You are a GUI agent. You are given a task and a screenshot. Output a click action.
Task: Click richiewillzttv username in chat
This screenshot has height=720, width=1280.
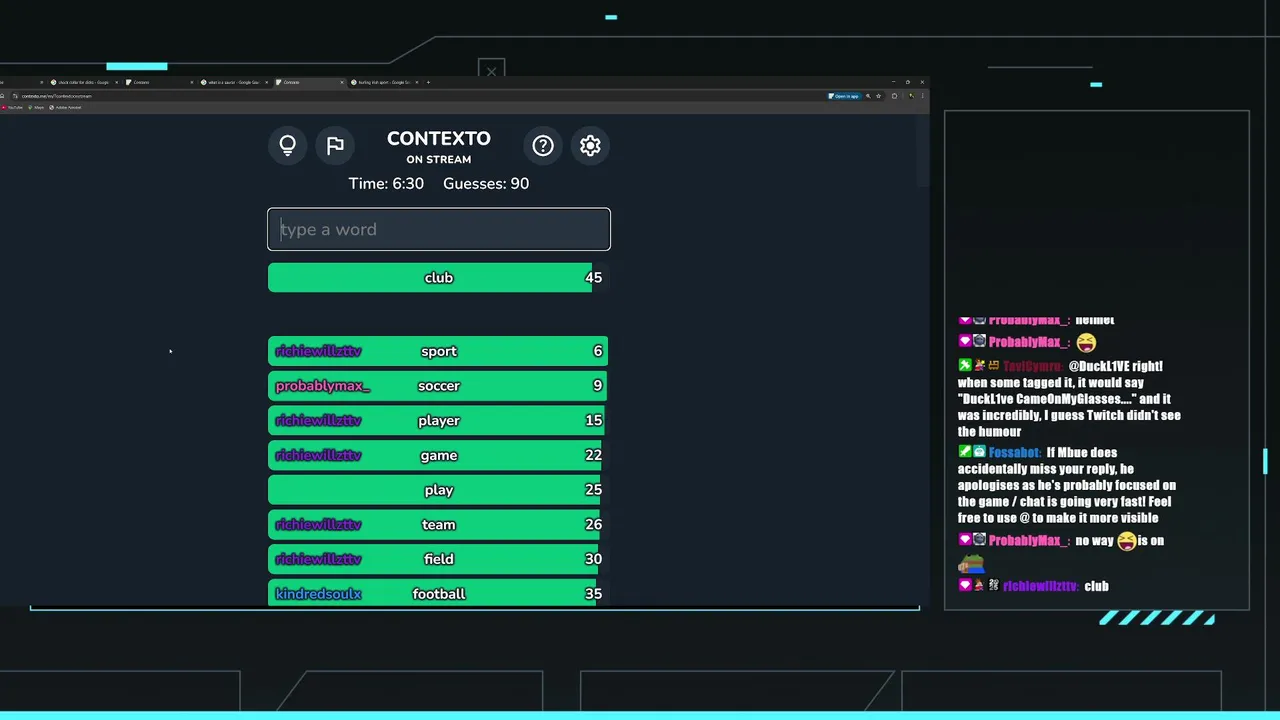[1040, 586]
